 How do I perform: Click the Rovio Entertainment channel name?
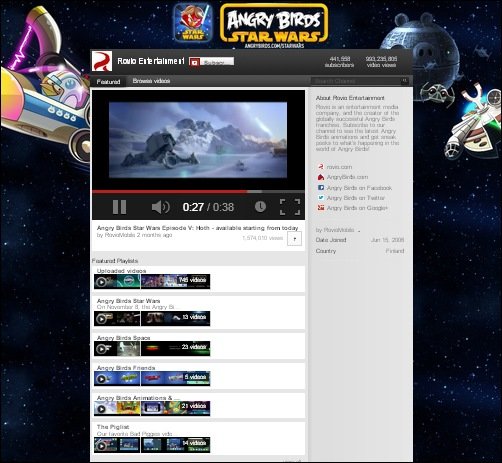(x=151, y=61)
